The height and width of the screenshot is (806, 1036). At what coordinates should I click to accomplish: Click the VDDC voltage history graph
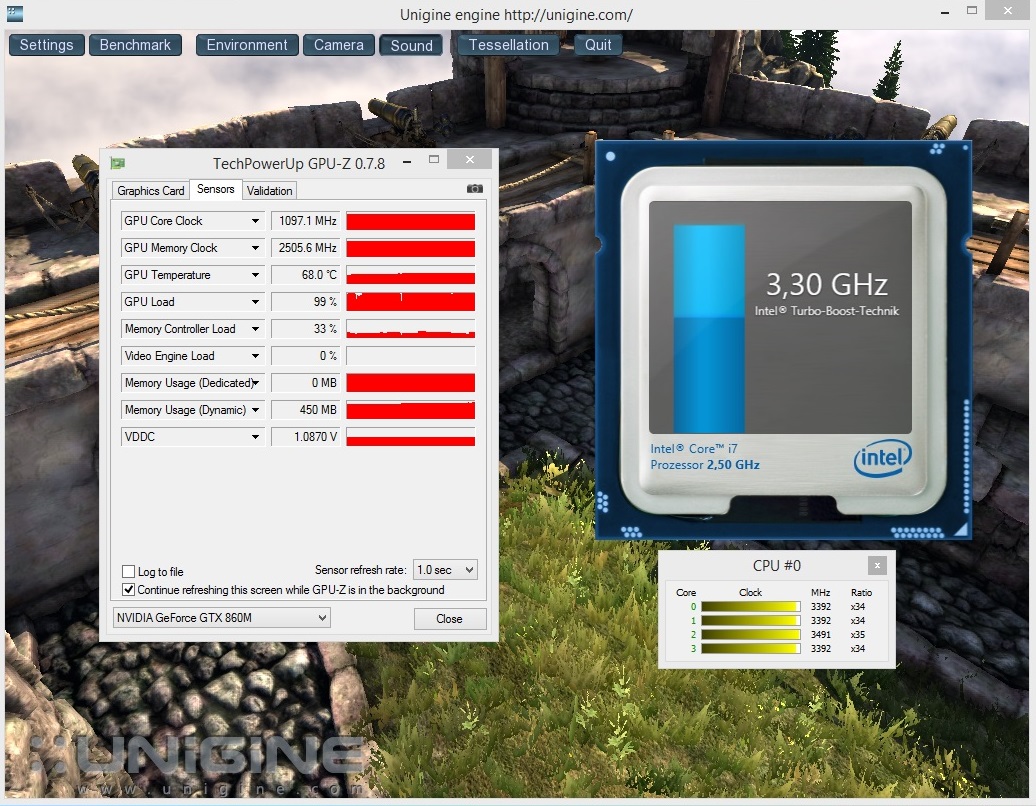pos(410,437)
